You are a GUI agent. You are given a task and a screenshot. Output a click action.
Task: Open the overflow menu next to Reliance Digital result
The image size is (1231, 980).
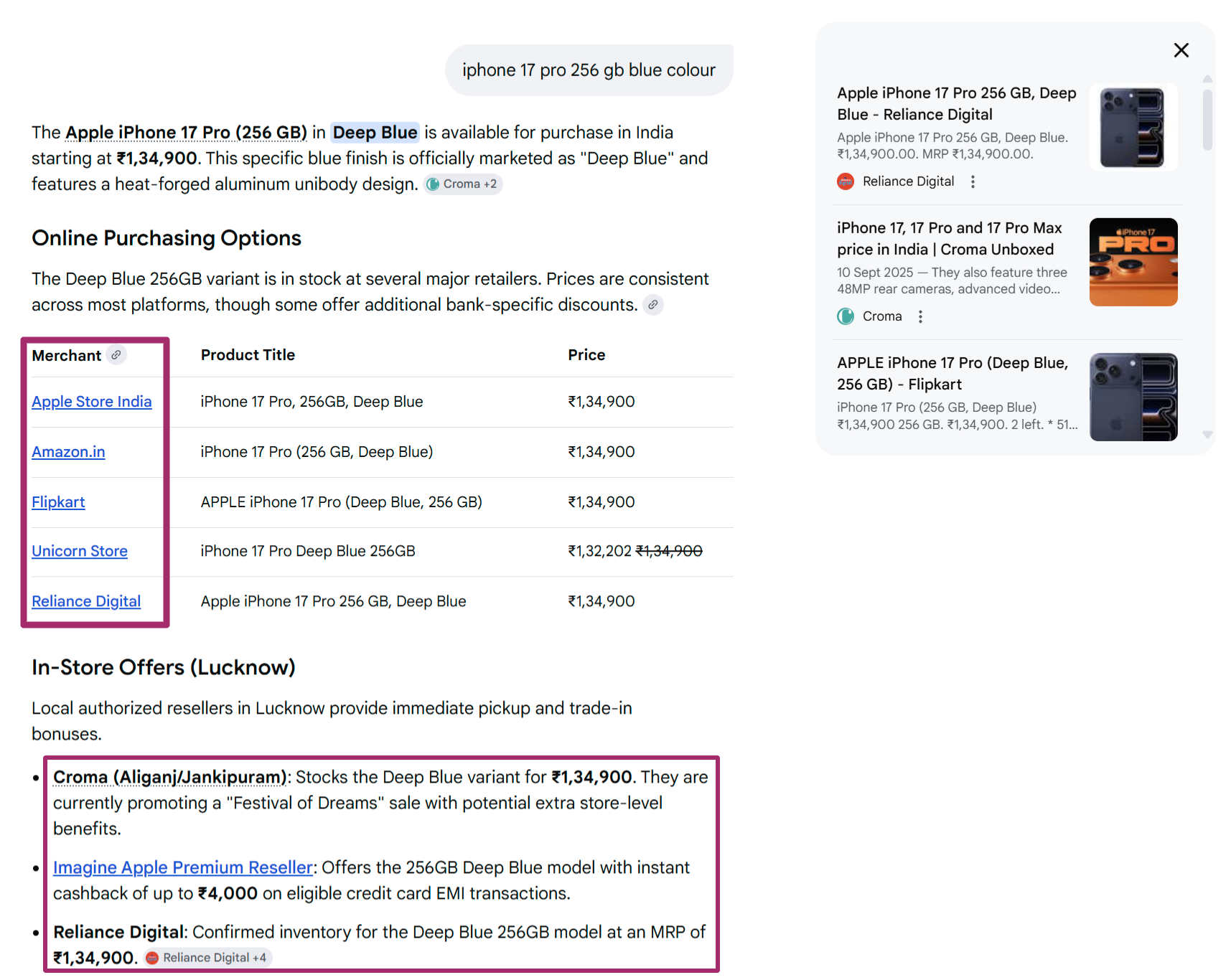973,182
